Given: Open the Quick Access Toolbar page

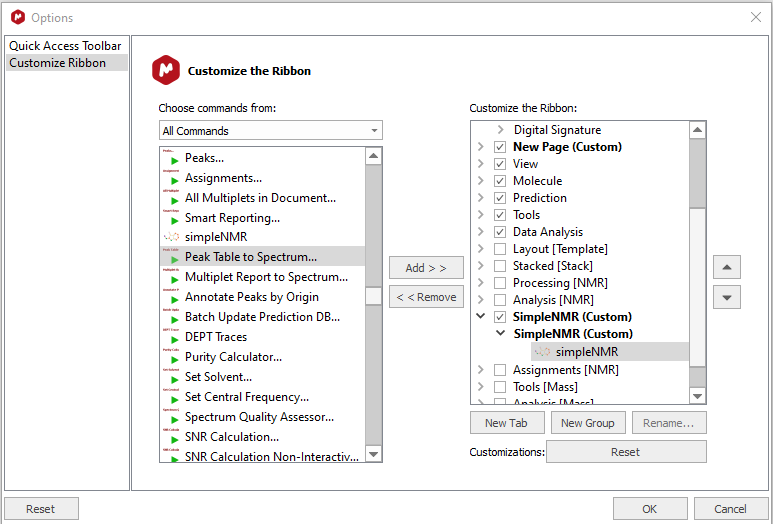Looking at the screenshot, I should click(x=65, y=46).
